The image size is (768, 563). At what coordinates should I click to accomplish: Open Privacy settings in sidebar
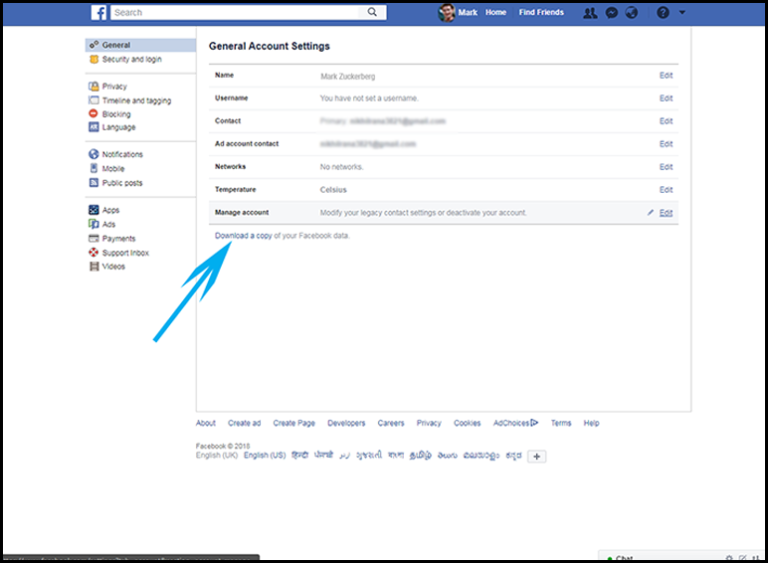pyautogui.click(x=115, y=86)
